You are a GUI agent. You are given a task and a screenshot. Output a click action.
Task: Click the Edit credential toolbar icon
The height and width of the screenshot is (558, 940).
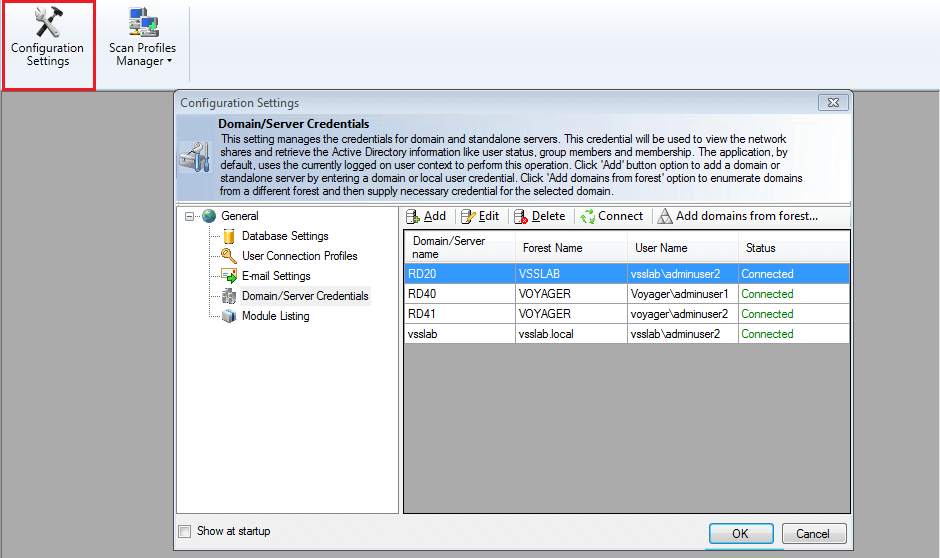[467, 216]
